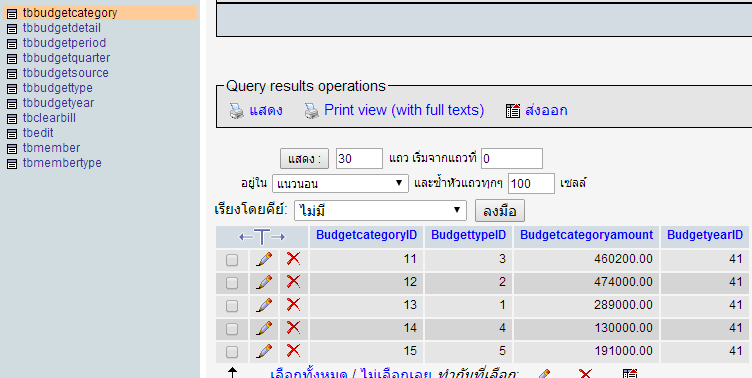Delete row 15 with red X icon
752x378 pixels.
click(294, 351)
